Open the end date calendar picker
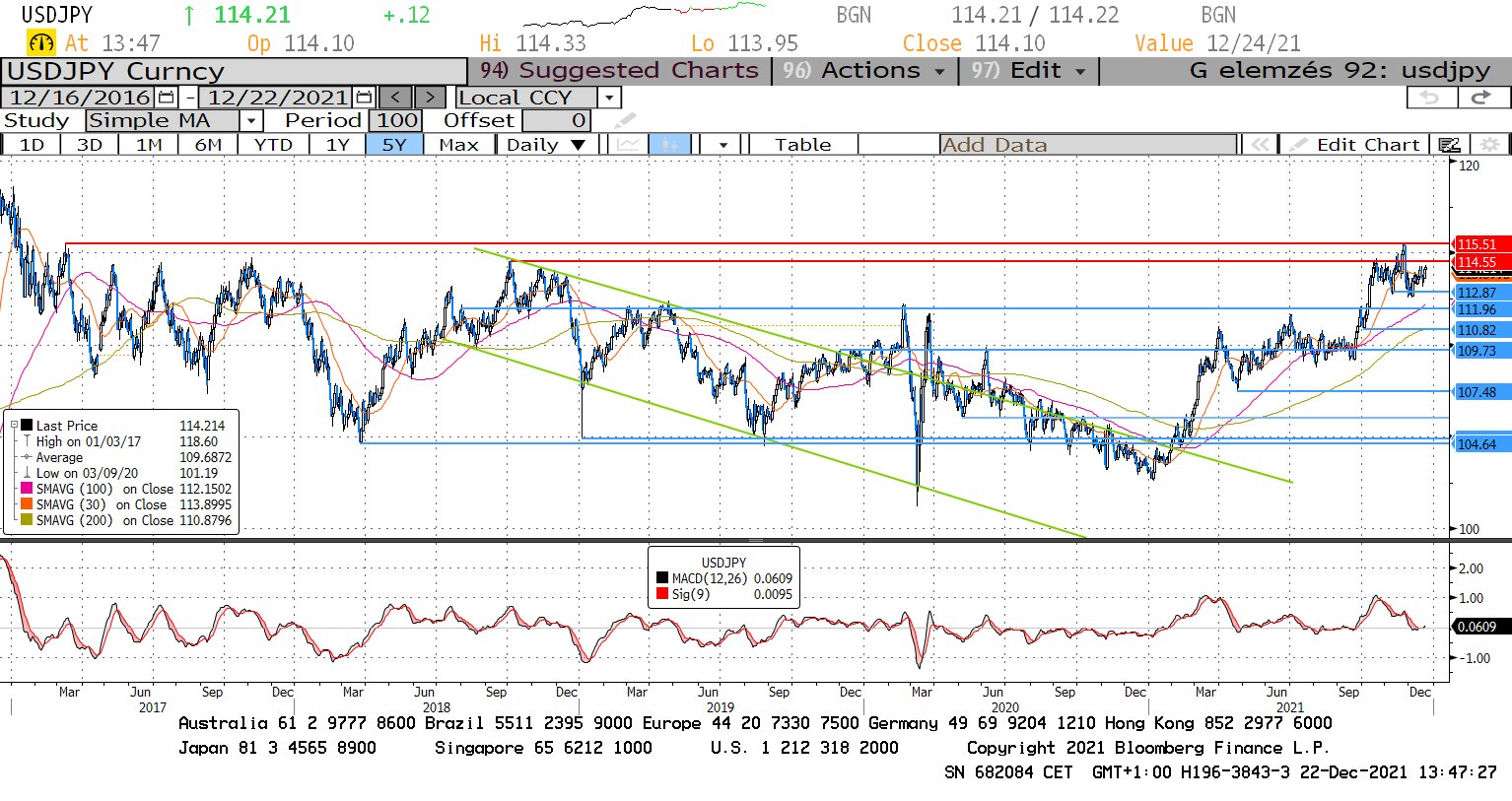 coord(364,98)
